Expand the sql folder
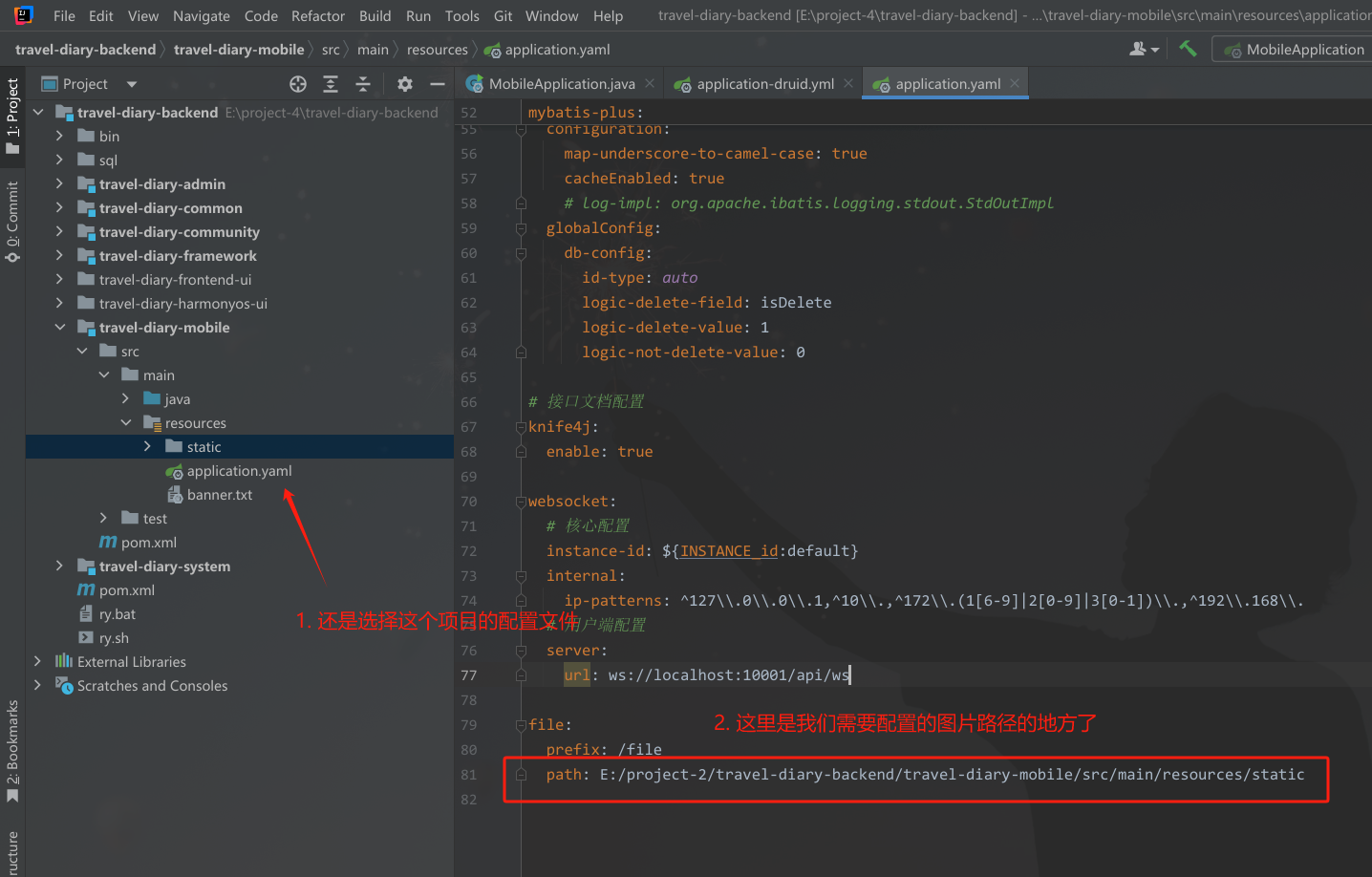Screen dimensions: 1372x877 [x=59, y=160]
